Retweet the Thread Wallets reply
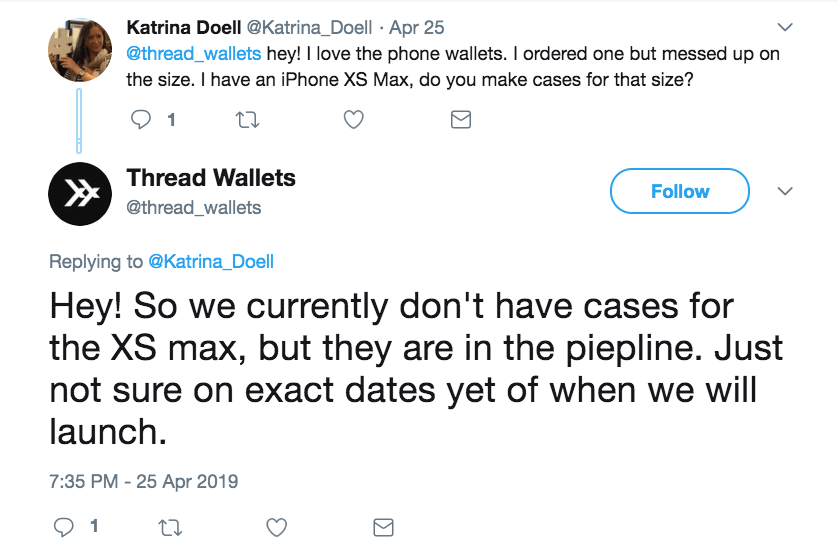 click(169, 526)
